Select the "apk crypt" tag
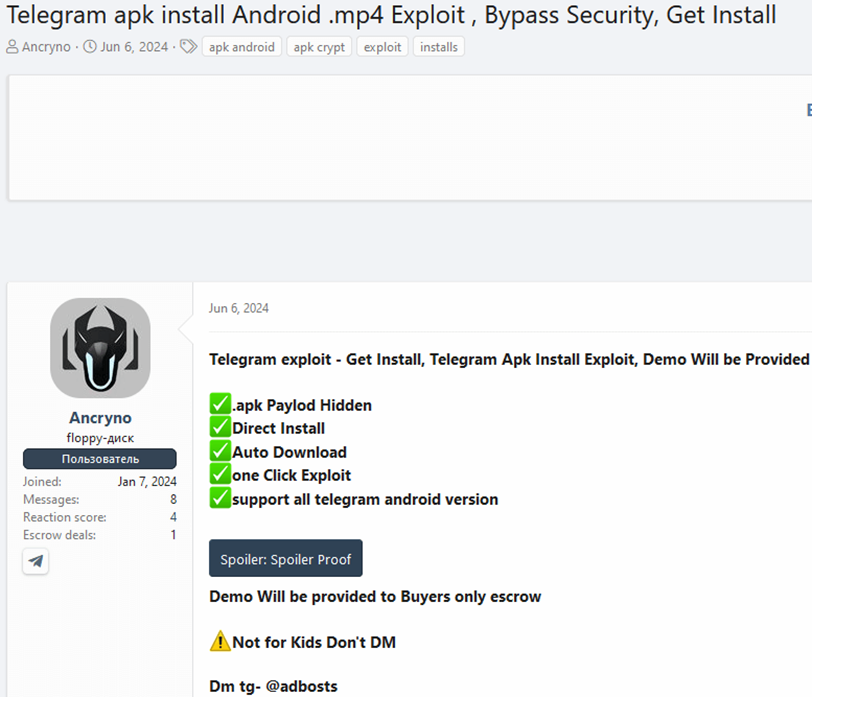 tap(319, 47)
